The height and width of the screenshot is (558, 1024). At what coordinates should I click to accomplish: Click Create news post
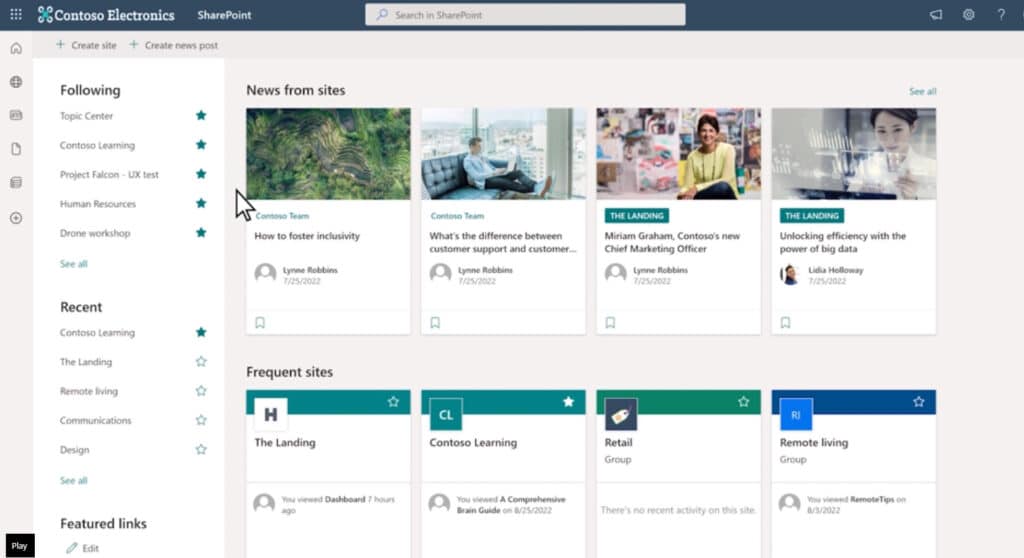coord(174,45)
